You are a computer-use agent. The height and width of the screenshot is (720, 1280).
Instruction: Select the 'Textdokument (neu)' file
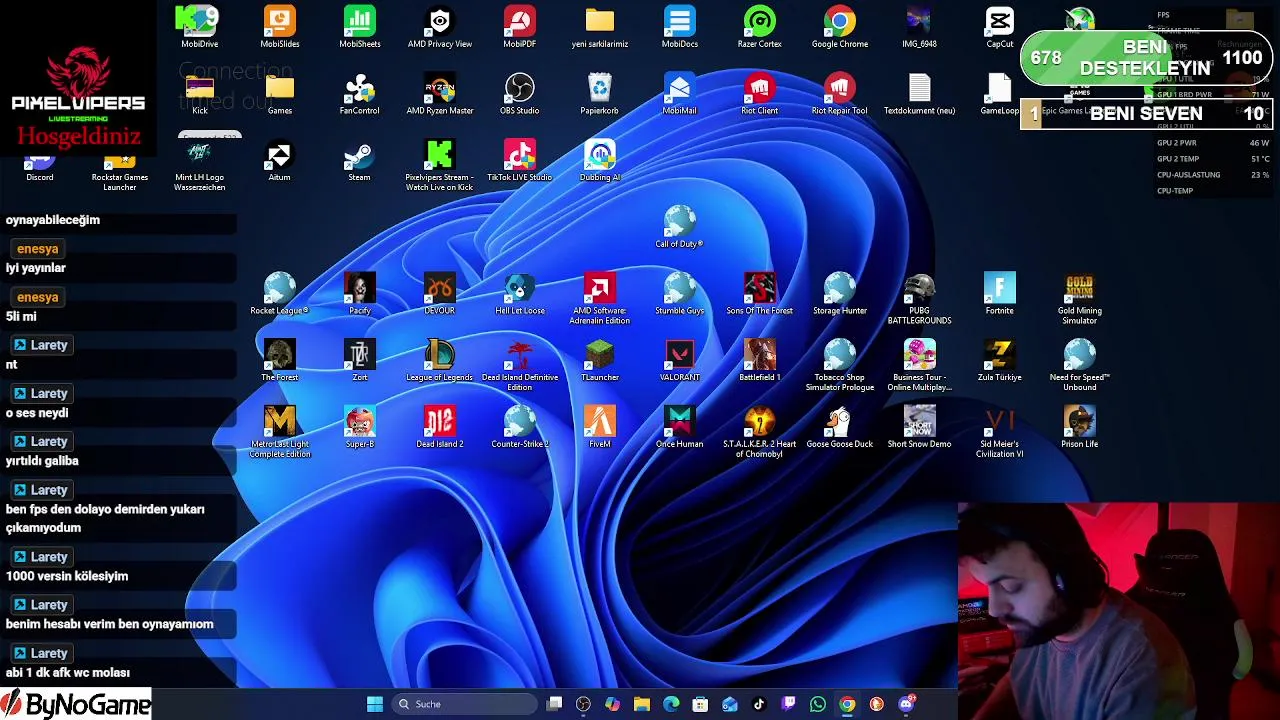[x=920, y=94]
